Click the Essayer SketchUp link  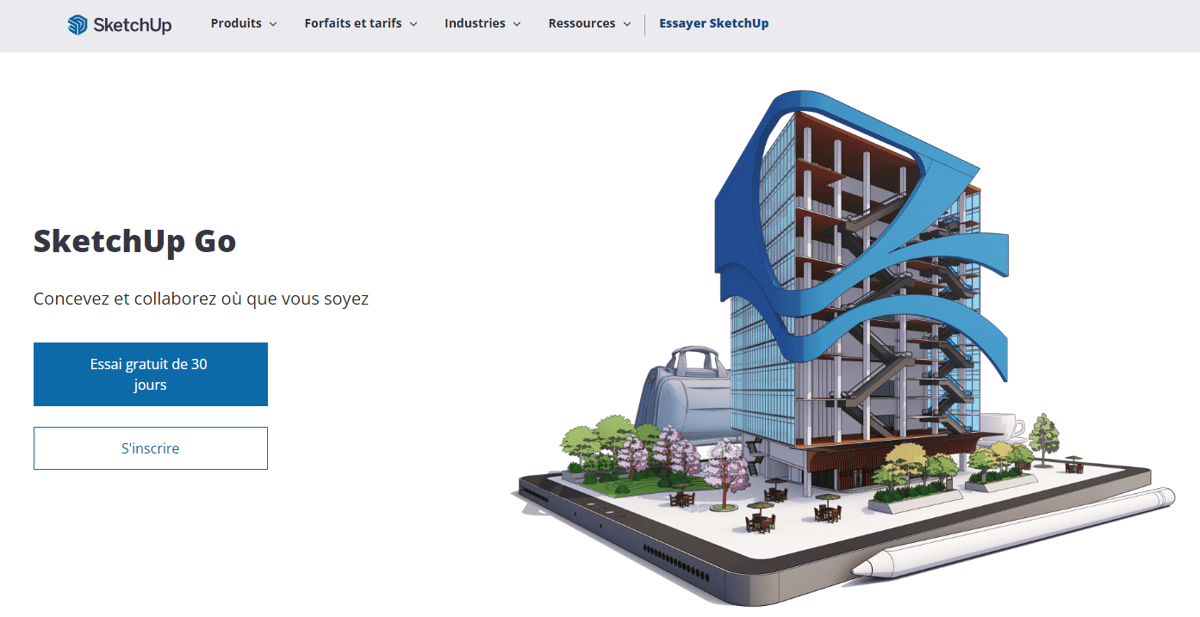pyautogui.click(x=713, y=23)
